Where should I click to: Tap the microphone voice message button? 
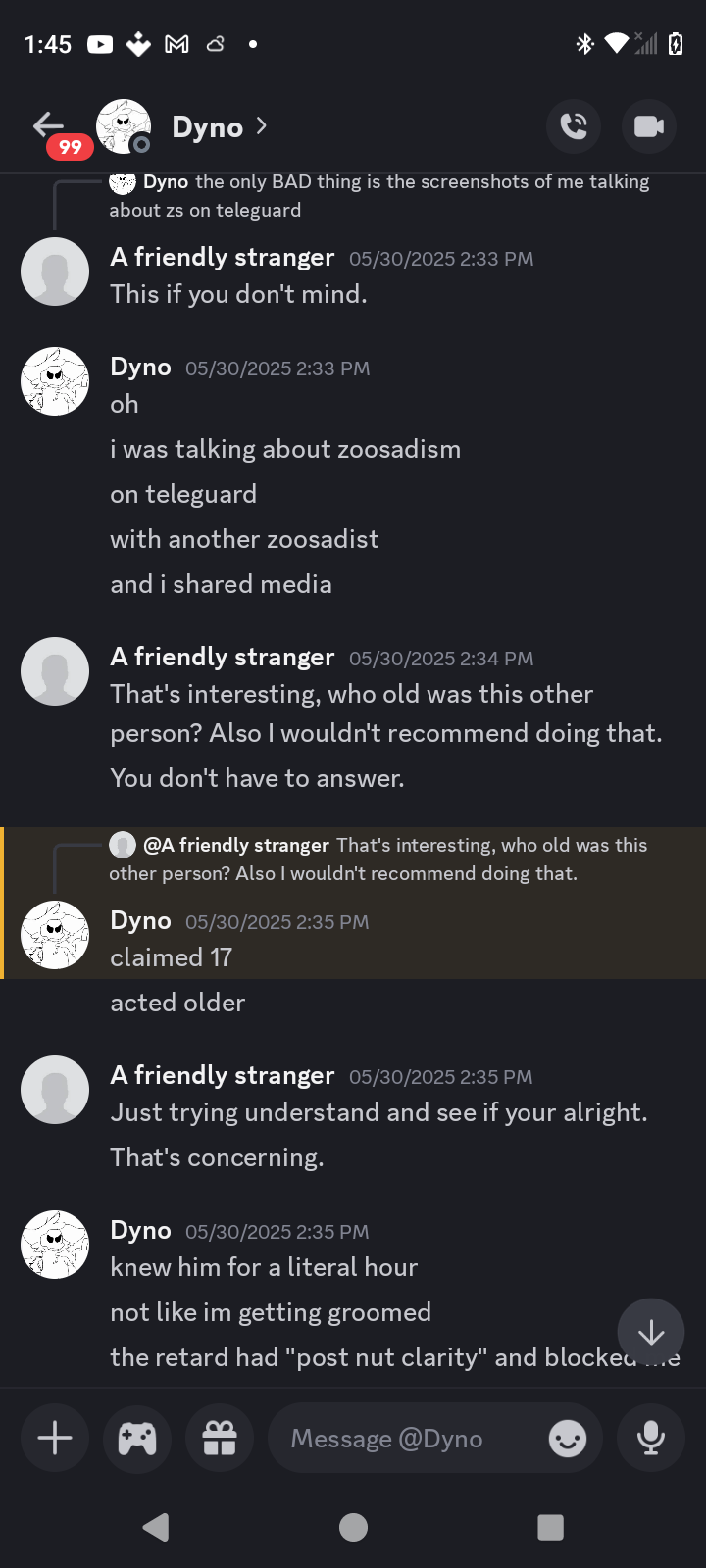click(650, 1438)
